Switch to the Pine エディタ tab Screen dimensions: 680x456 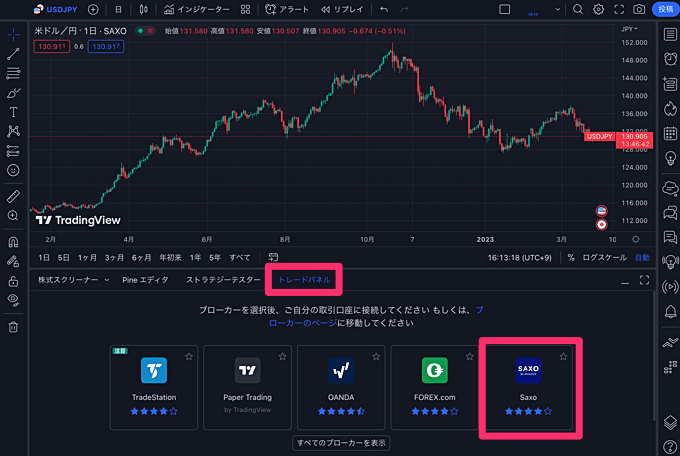(145, 280)
